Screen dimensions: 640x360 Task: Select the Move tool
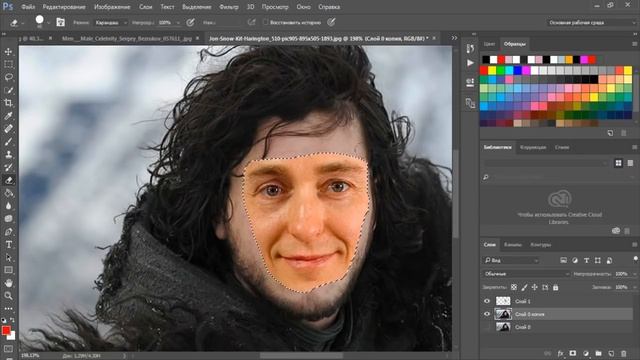(9, 52)
